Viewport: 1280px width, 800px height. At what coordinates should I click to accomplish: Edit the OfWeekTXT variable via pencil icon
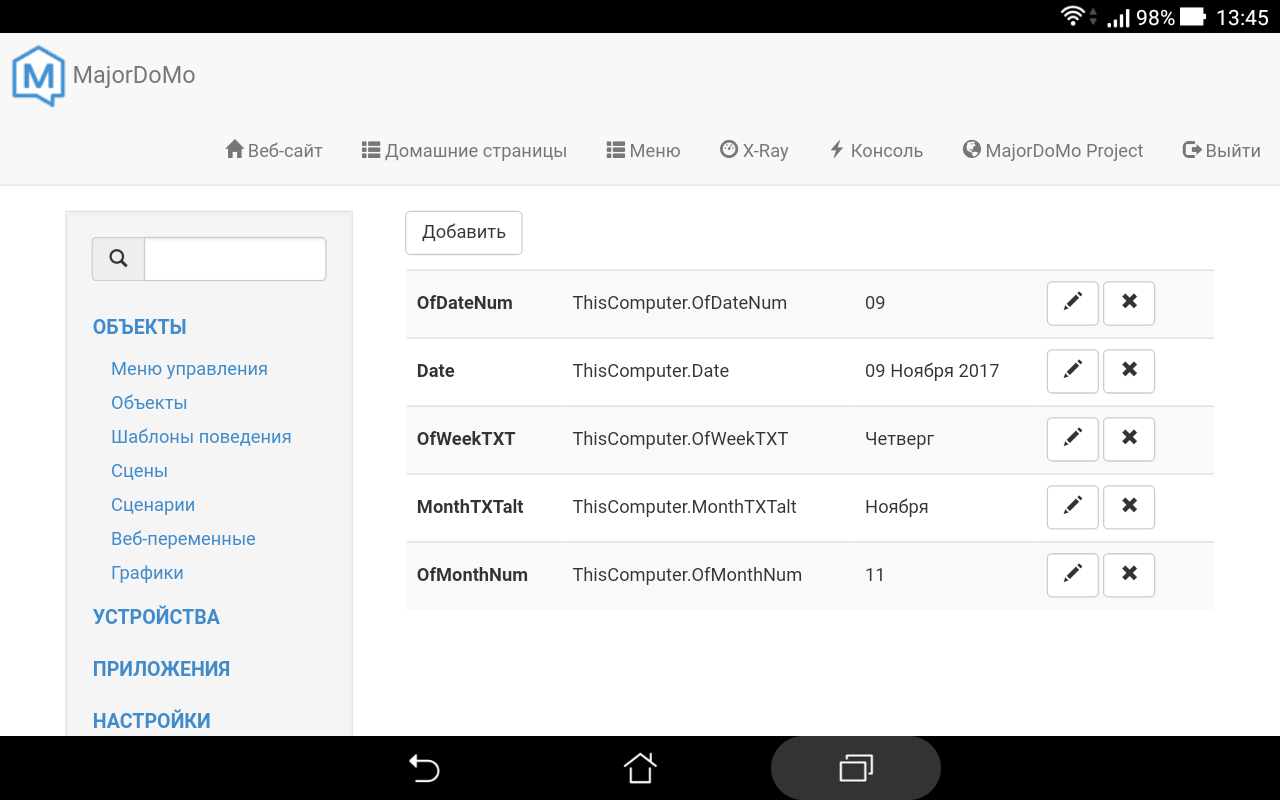tap(1072, 439)
